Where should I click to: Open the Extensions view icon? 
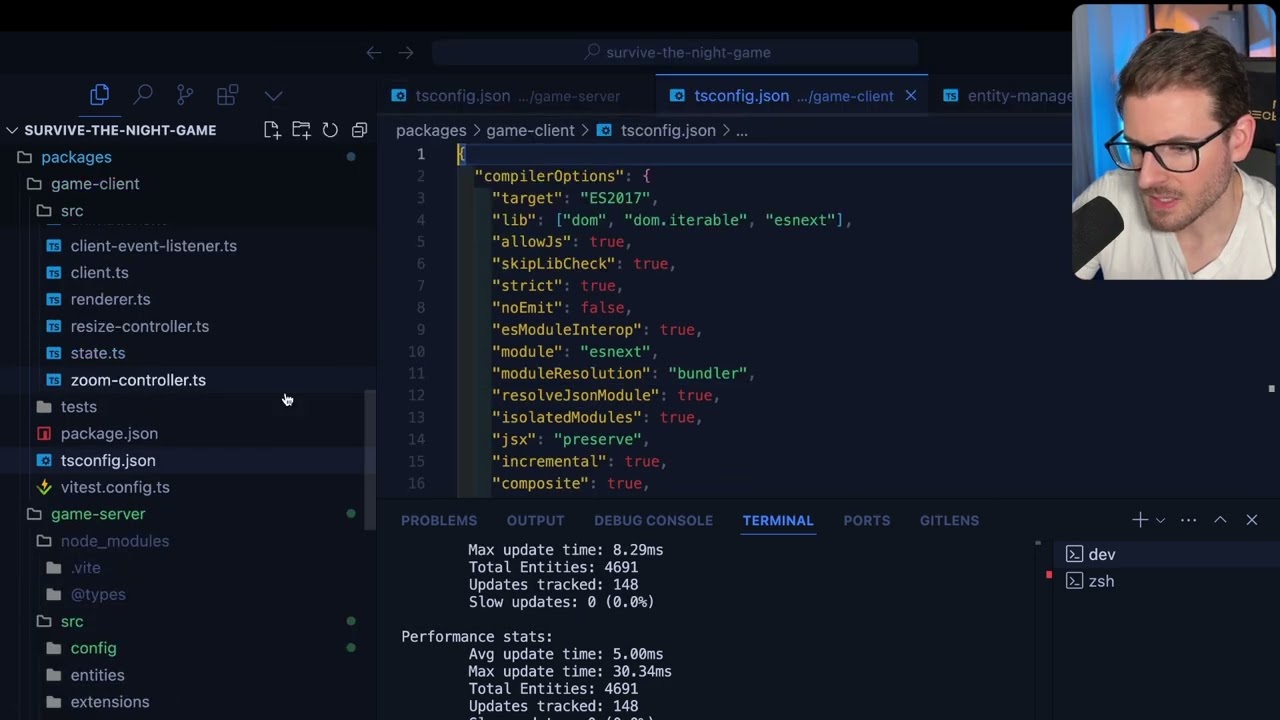(x=227, y=95)
